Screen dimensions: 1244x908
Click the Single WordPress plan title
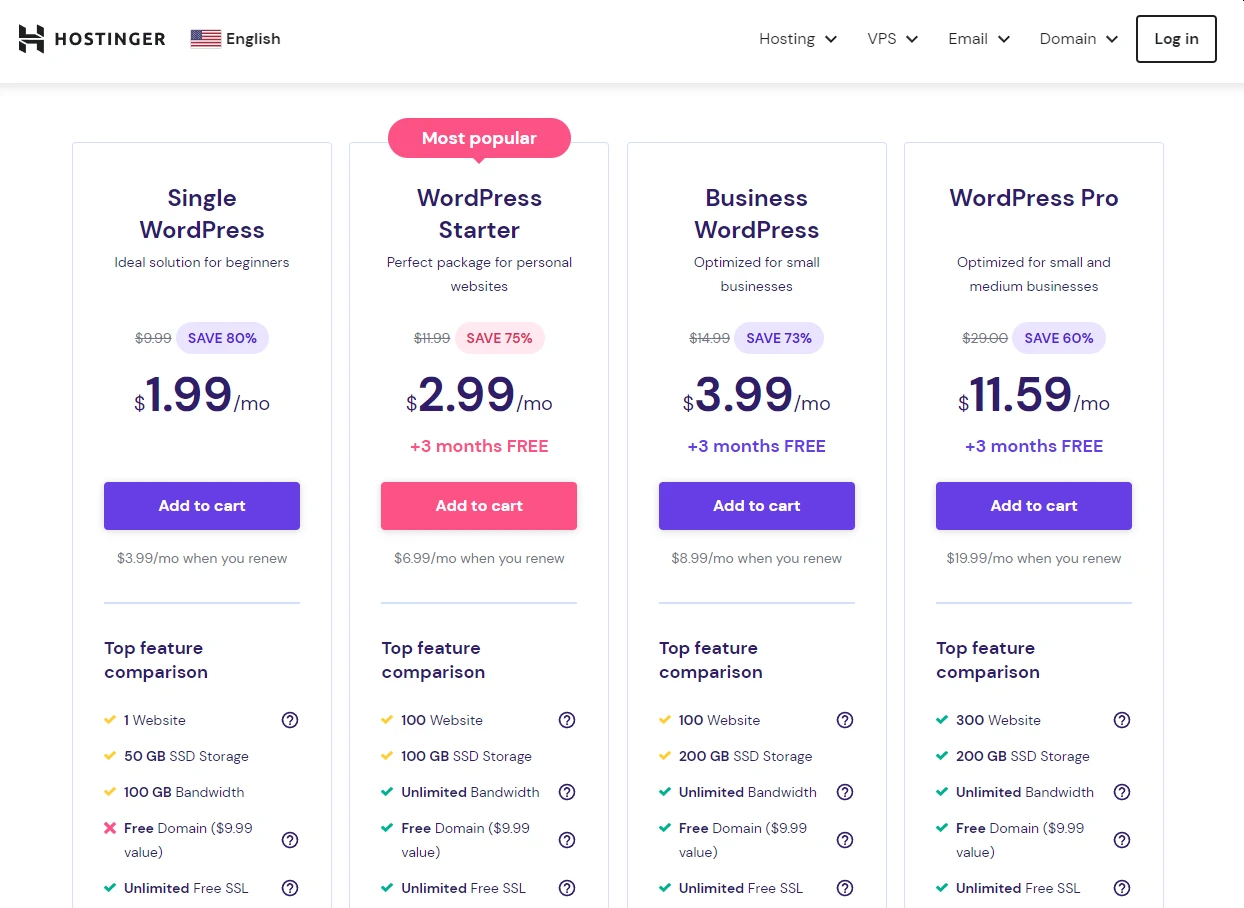pyautogui.click(x=202, y=214)
